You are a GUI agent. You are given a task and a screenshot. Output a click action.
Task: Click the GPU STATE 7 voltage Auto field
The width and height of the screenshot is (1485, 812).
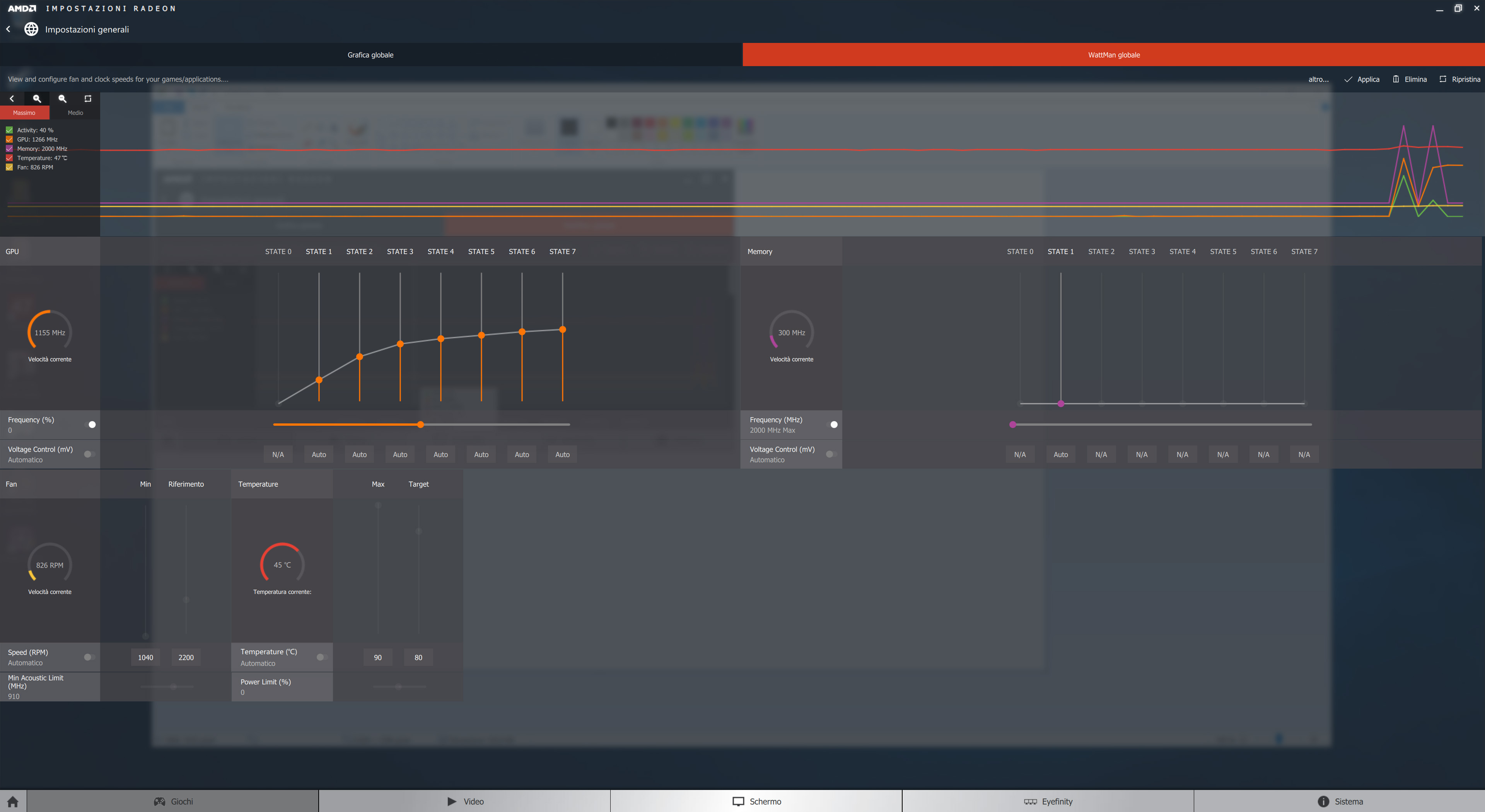[563, 455]
